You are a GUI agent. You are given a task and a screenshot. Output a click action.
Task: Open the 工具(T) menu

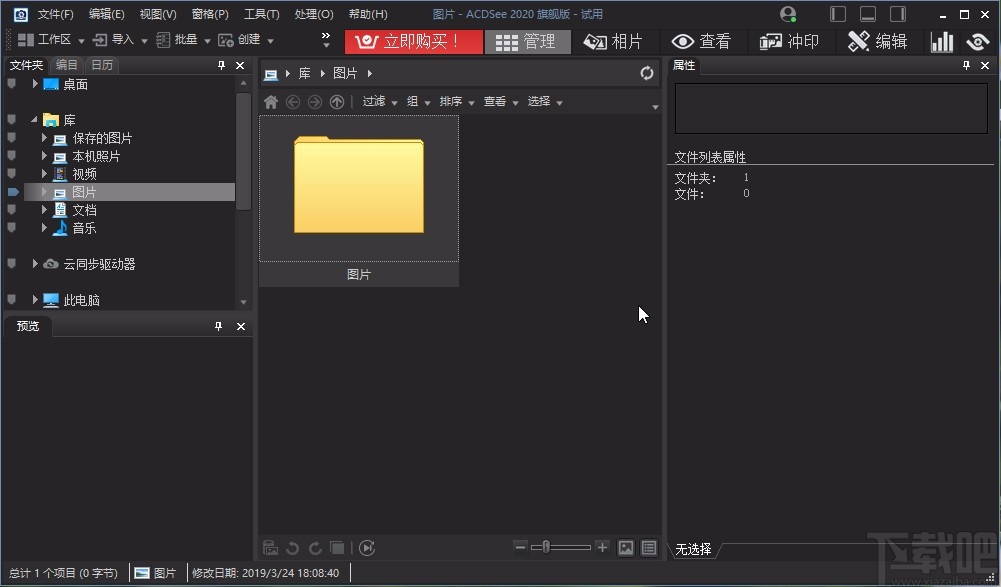[261, 14]
